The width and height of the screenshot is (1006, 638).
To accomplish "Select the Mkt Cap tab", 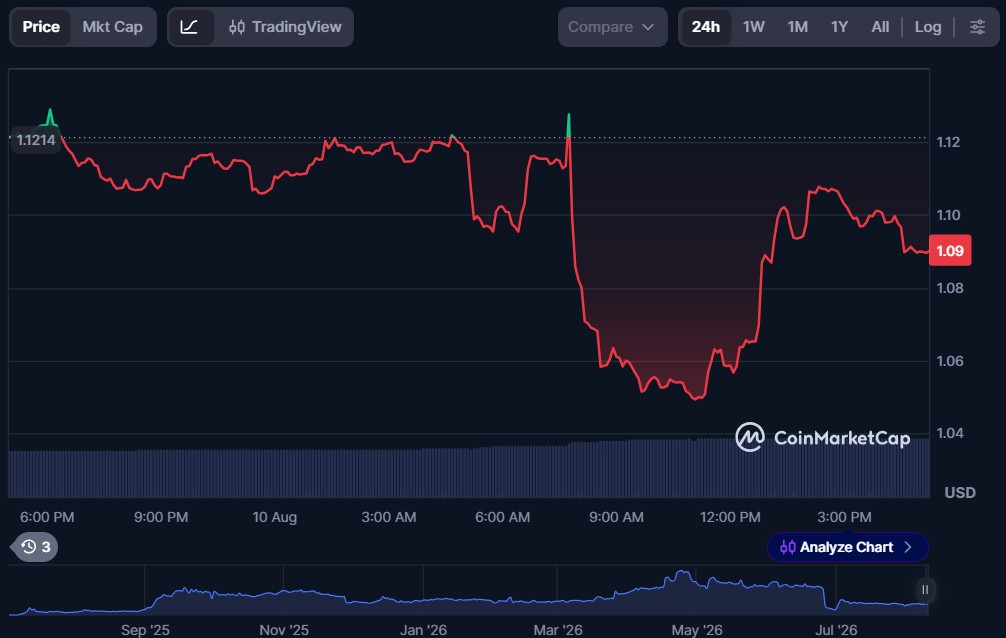I will [112, 27].
